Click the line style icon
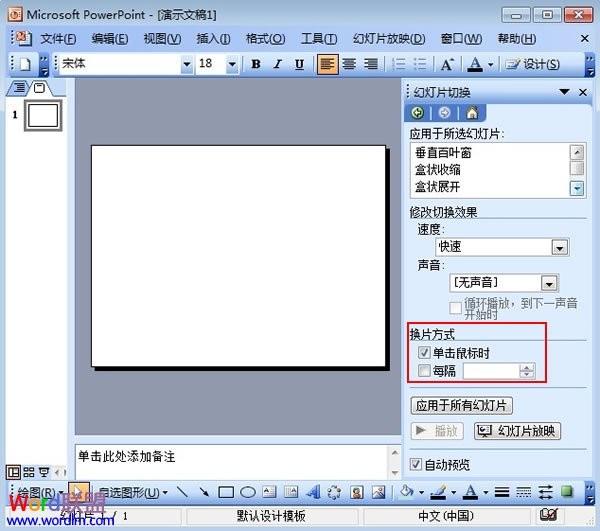 (x=502, y=492)
